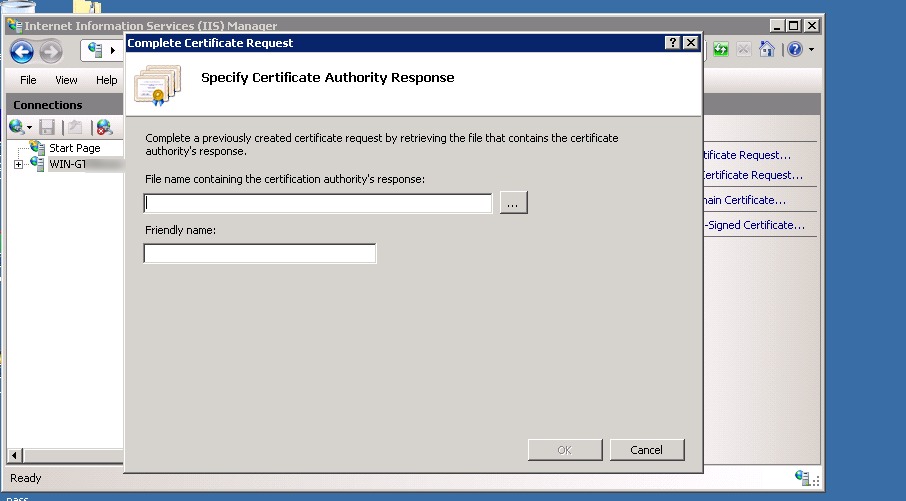Go to Home using the house icon

767,50
